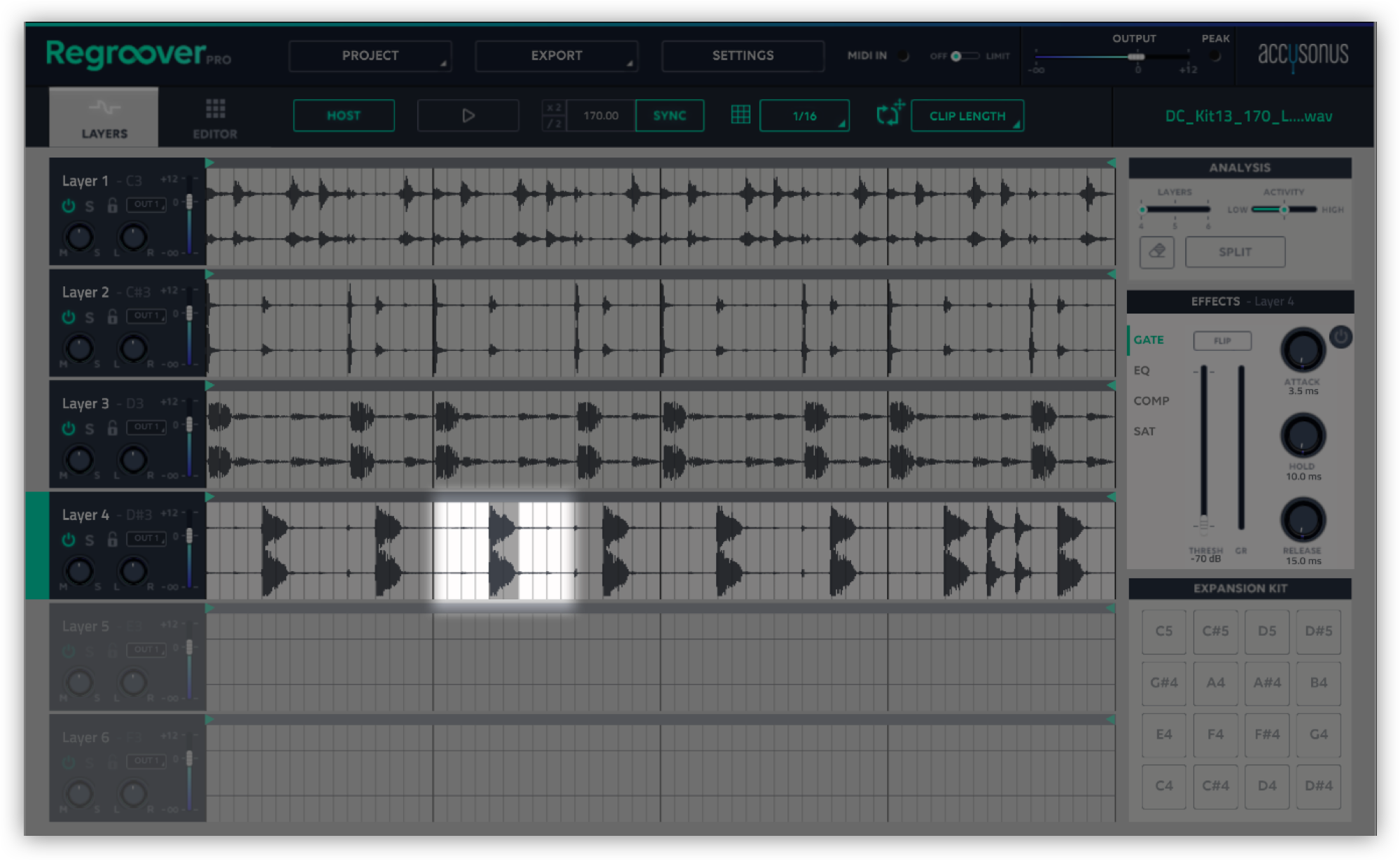1400x861 pixels.
Task: Solo Layer 4 with the S button
Action: pos(89,540)
